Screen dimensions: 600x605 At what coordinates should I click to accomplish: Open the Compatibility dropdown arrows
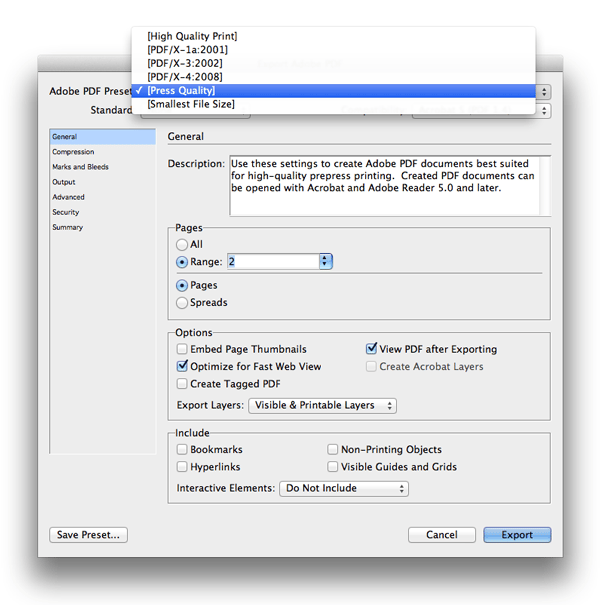544,111
